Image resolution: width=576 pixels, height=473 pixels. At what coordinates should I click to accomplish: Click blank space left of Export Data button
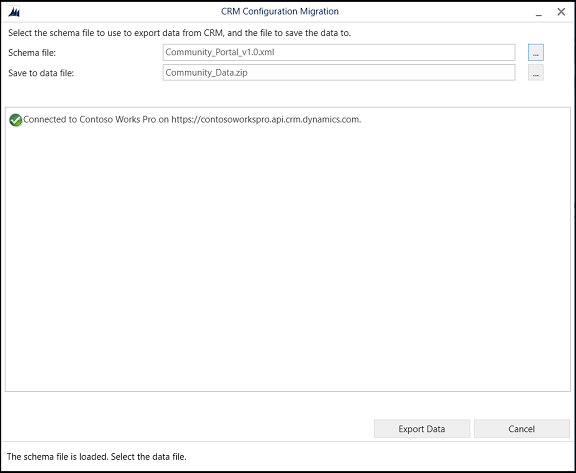pos(187,429)
